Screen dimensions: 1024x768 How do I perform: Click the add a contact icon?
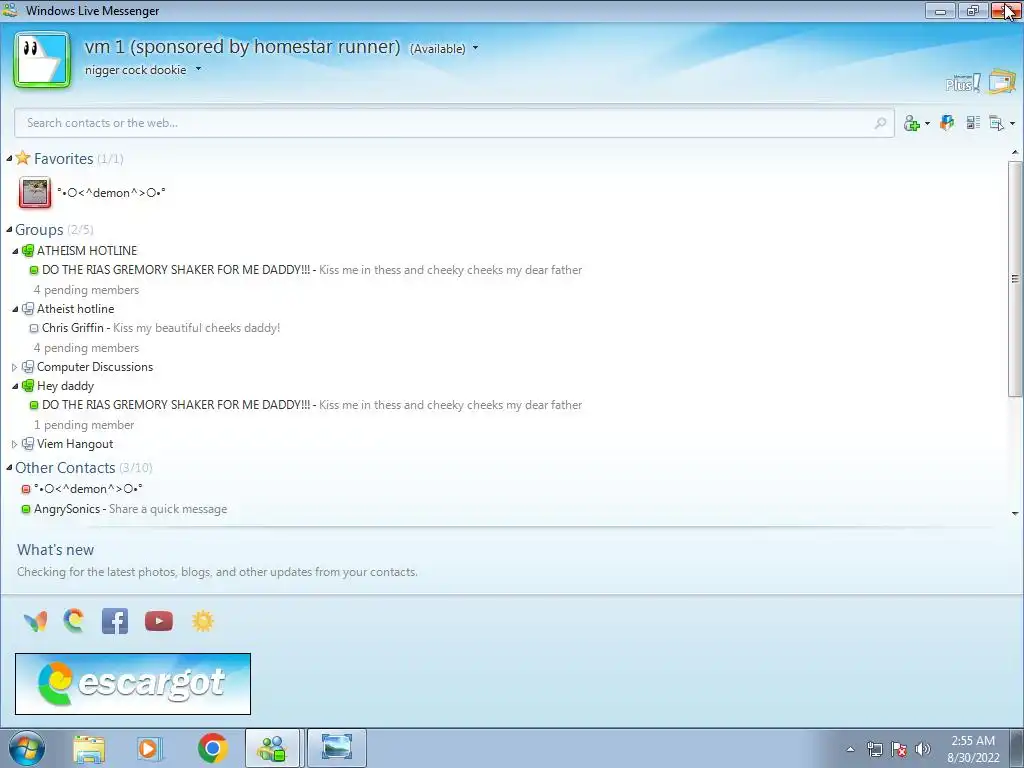[912, 123]
